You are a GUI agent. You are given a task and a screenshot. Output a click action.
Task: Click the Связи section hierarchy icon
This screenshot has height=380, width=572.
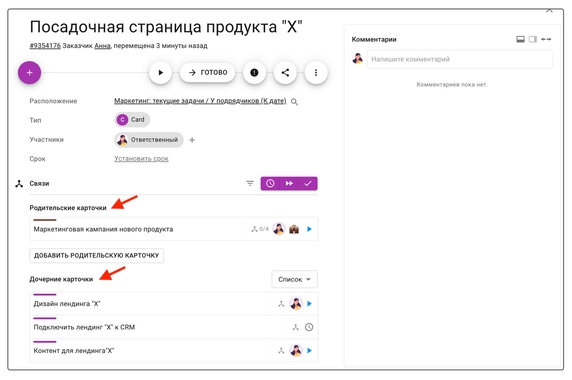coord(19,183)
